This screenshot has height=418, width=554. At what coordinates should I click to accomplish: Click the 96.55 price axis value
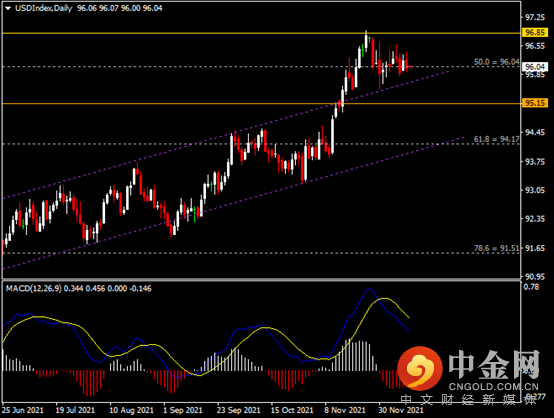point(535,46)
